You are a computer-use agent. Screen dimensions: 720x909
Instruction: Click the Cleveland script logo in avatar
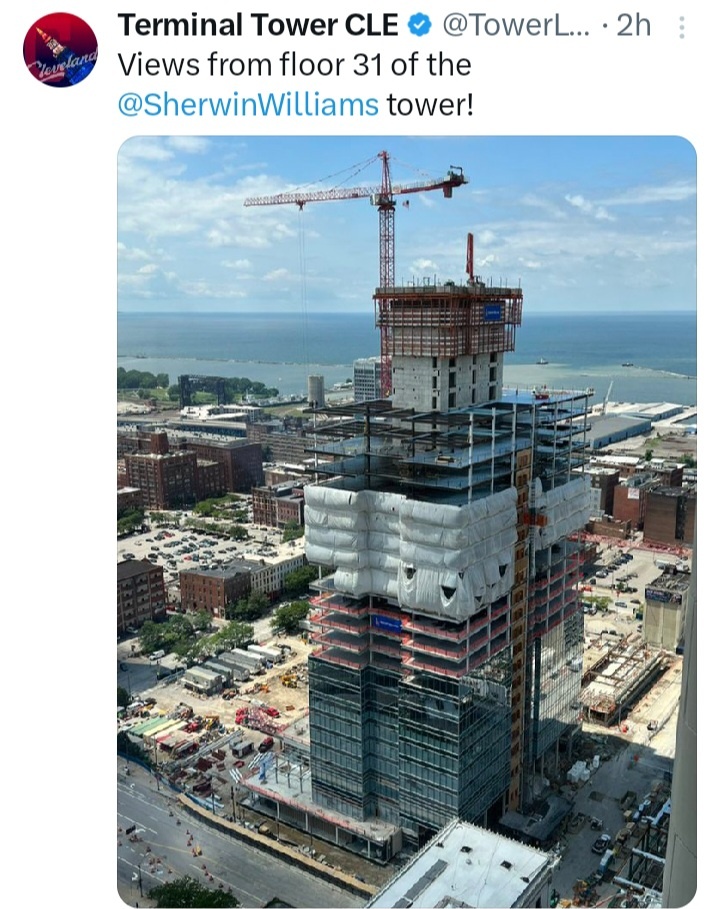point(64,63)
